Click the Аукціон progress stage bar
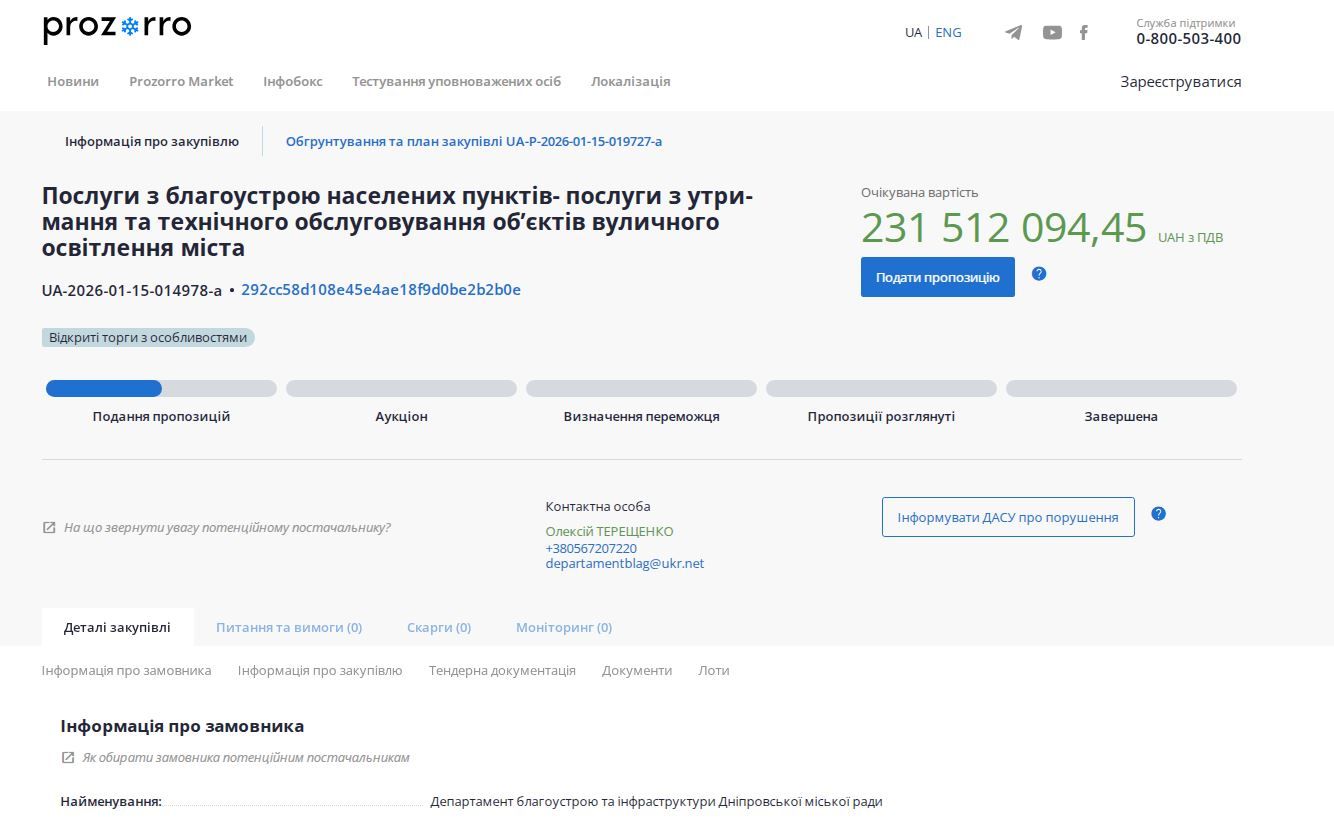1334x830 pixels. coord(401,388)
